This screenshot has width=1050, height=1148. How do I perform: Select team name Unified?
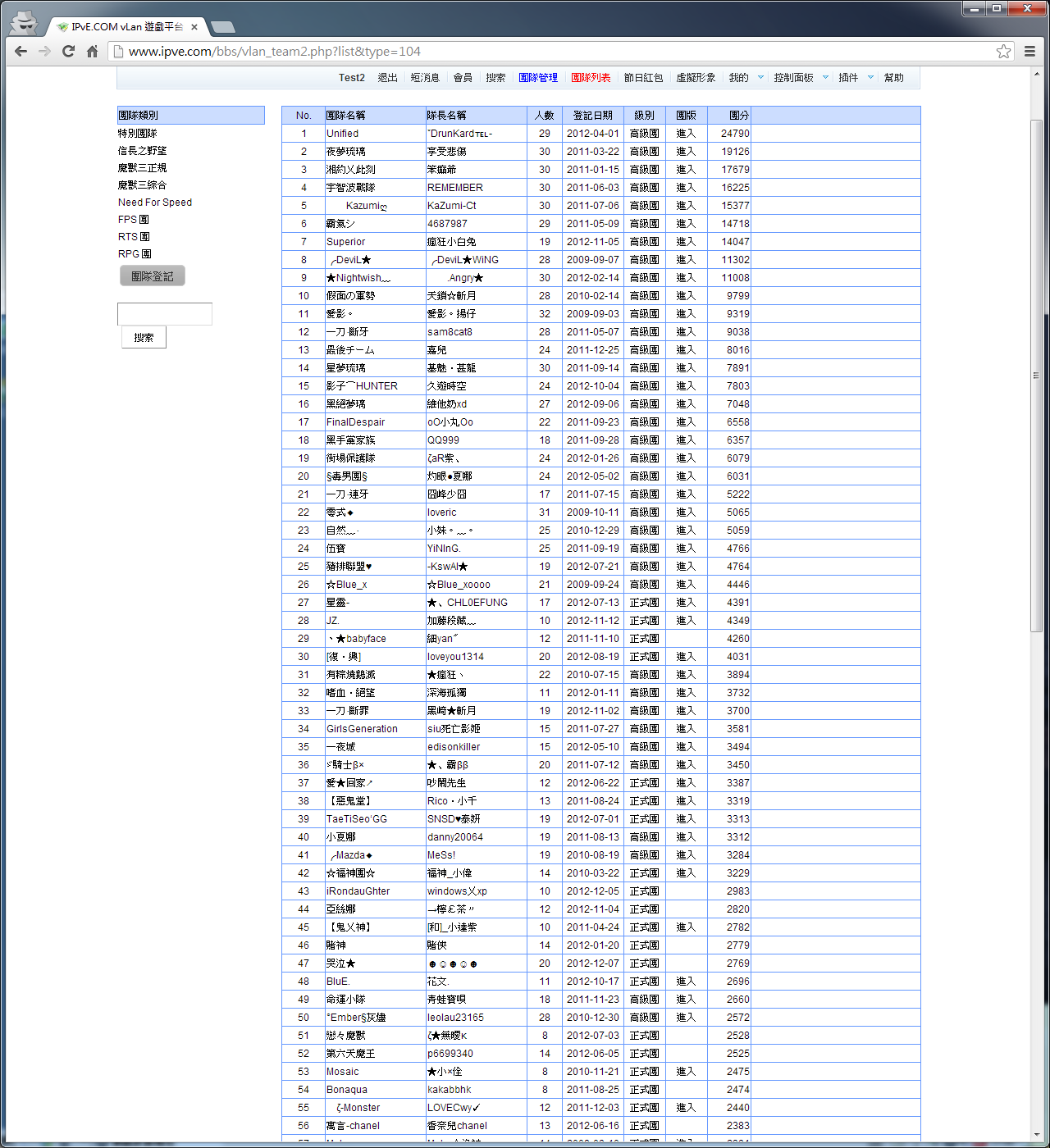pyautogui.click(x=343, y=134)
